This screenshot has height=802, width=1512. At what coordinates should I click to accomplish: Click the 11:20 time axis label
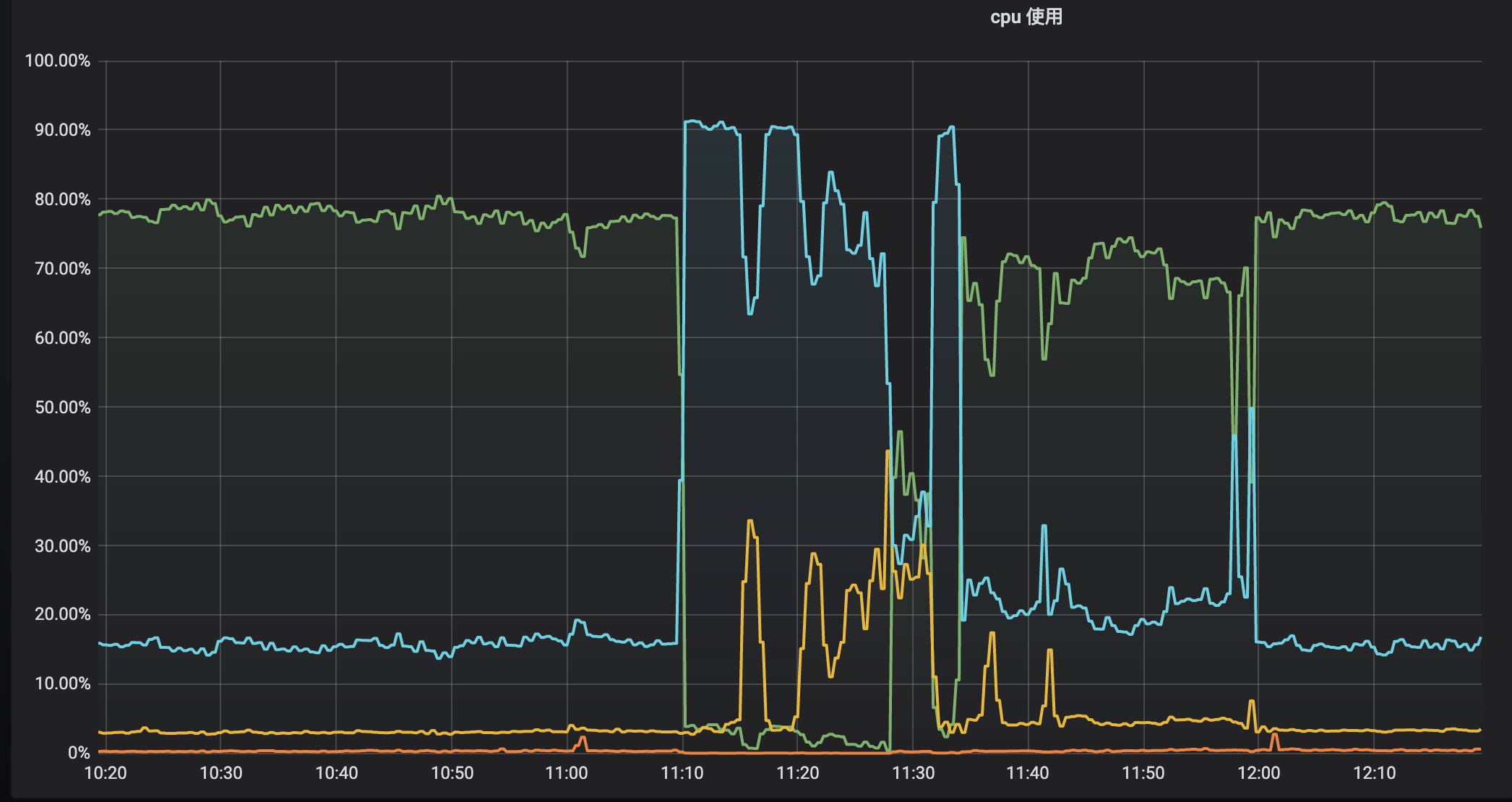(798, 773)
